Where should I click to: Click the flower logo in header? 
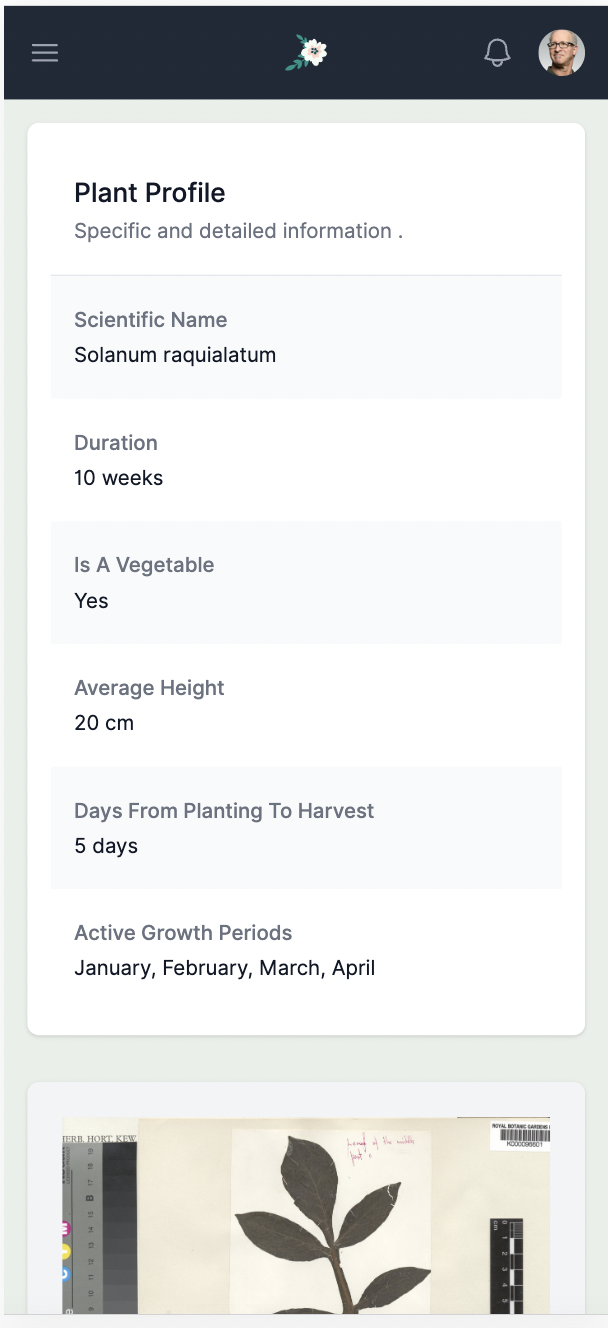[307, 53]
